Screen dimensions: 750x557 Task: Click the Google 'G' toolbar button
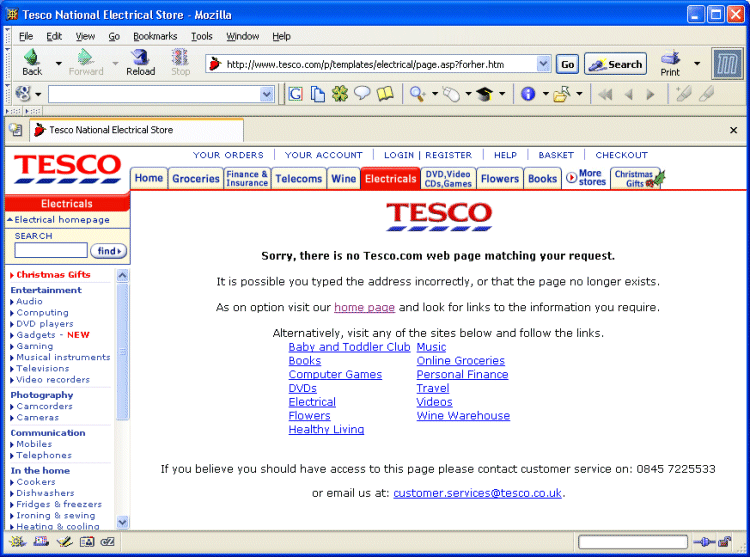(296, 94)
